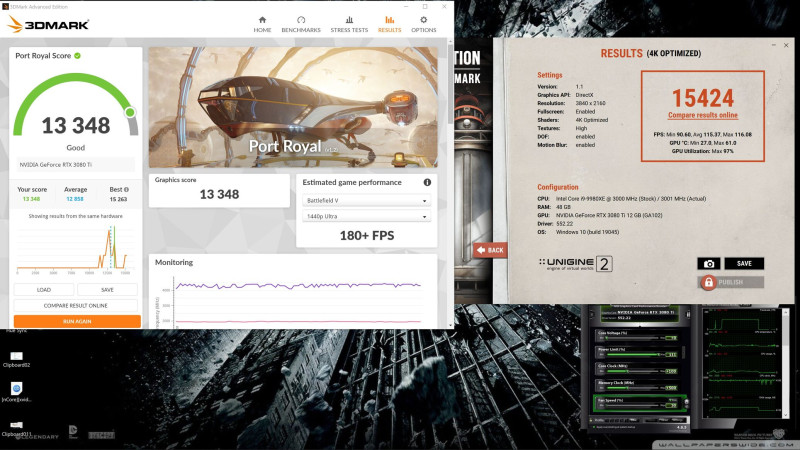Screen dimensions: 800x450
Task: Click the link icon beside Power Limit
Action: (x=684, y=353)
